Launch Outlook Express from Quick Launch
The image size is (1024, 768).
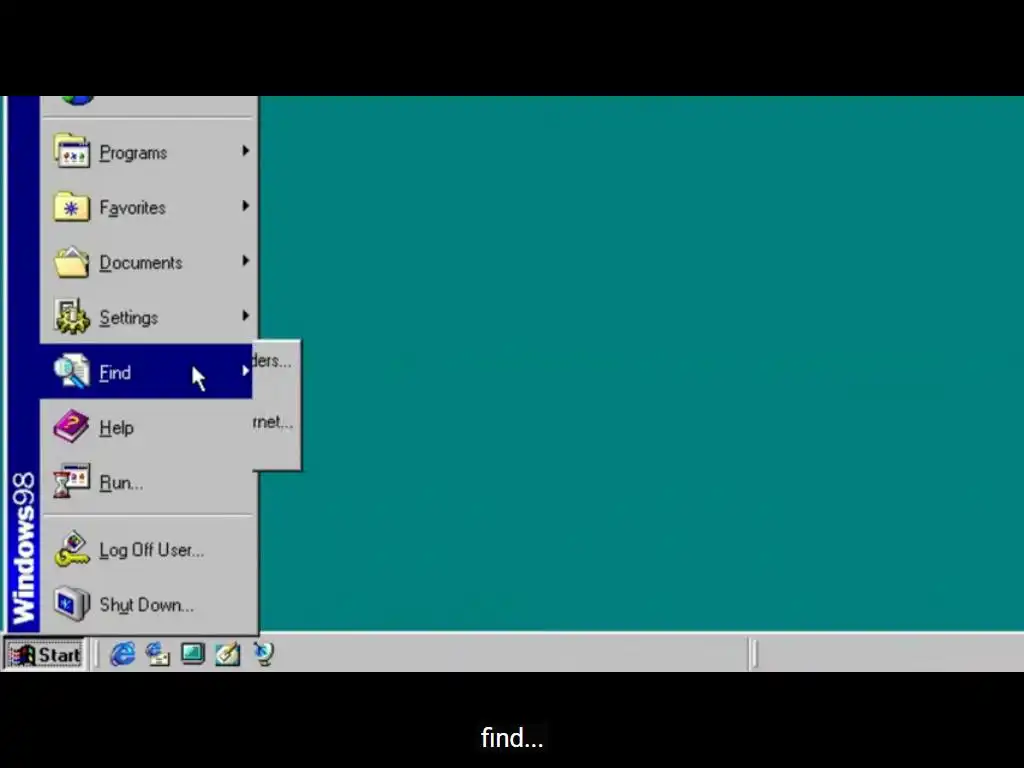157,654
